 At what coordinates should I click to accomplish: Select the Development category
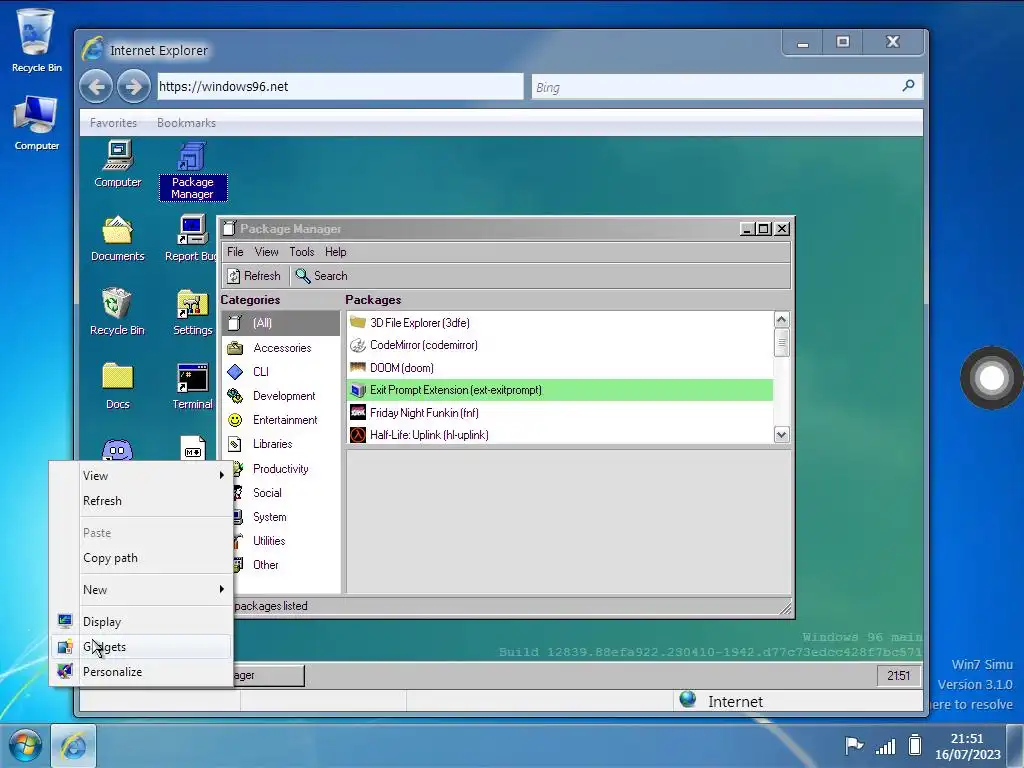tap(281, 396)
